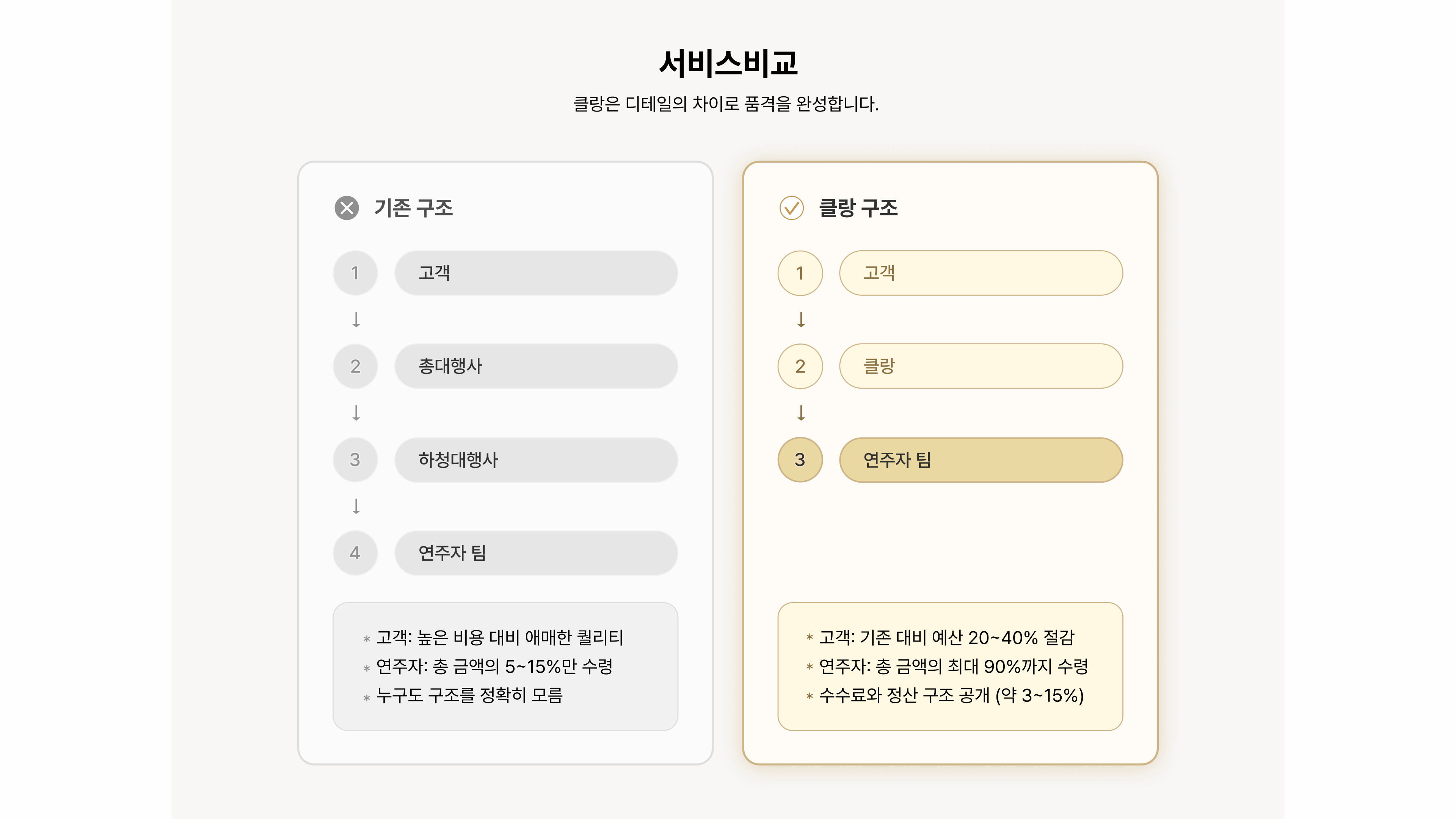Screen dimensions: 1456x819
Task: Select step 2 circle next to 총대행사
Action: 355,366
